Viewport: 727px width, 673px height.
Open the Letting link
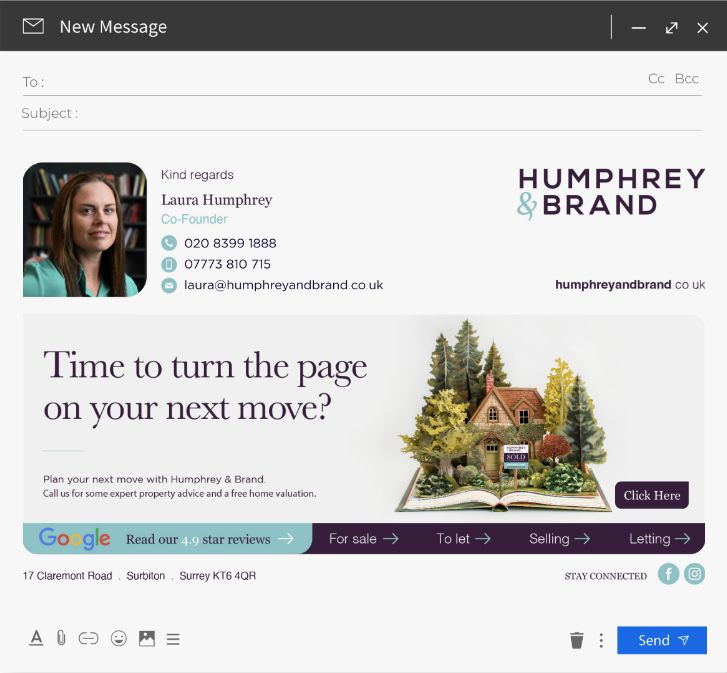point(659,539)
